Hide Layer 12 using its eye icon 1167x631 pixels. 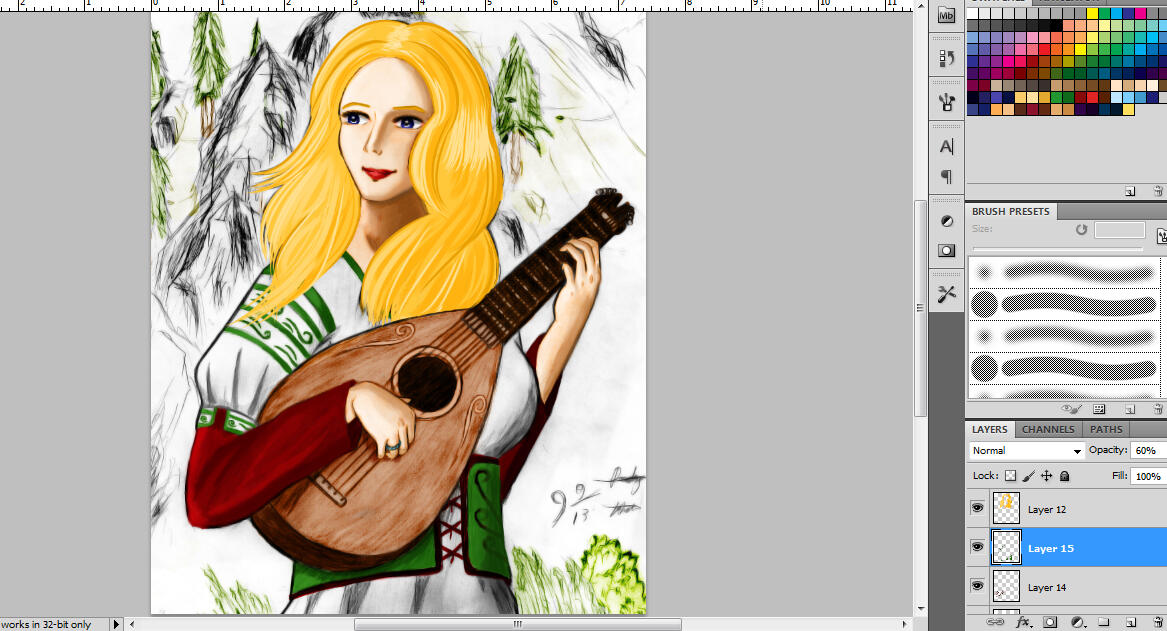(x=977, y=508)
